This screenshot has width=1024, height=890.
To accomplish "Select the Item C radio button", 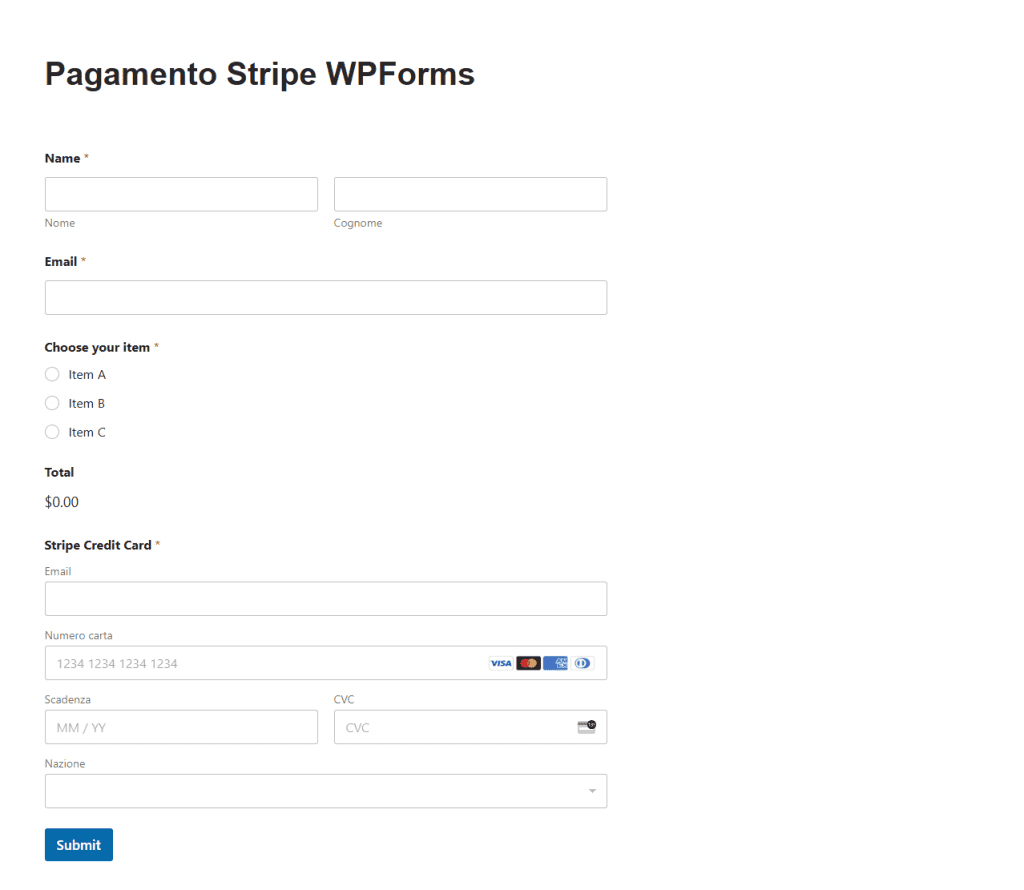I will tap(52, 432).
